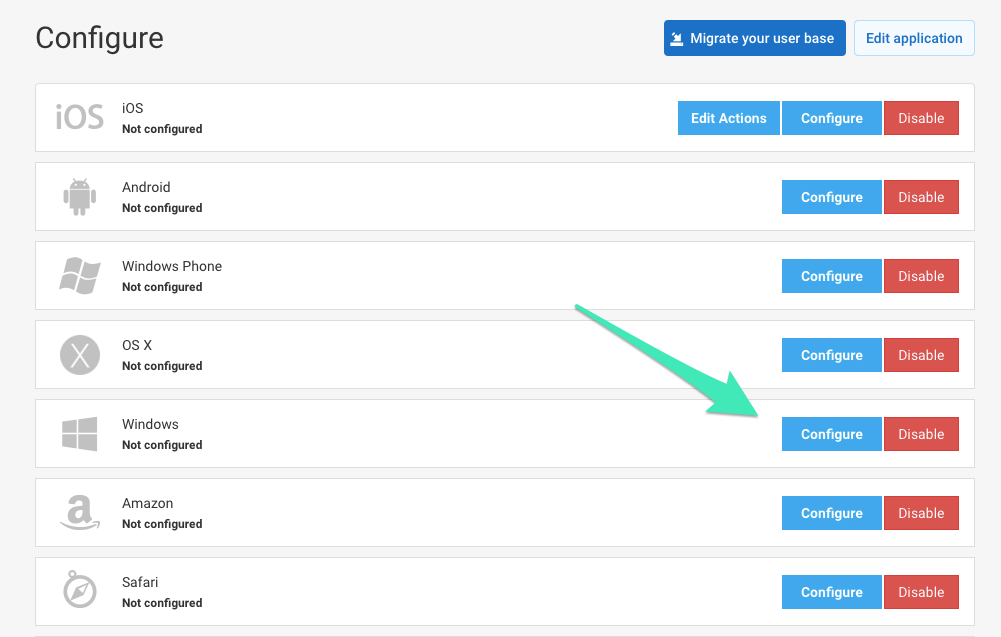1001x637 pixels.
Task: Disable the Windows Phone platform
Action: coord(921,276)
